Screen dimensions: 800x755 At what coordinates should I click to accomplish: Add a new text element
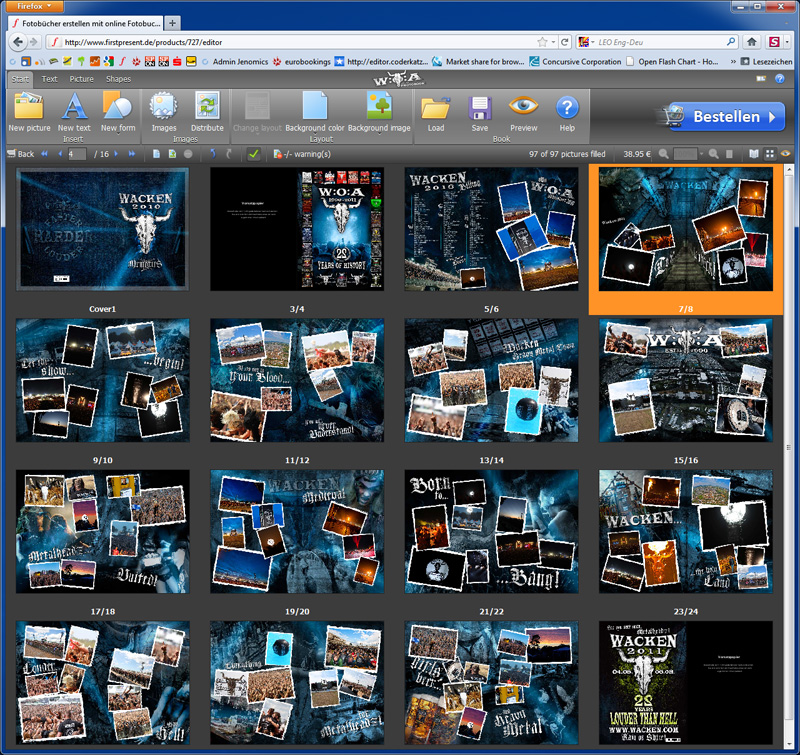74,112
